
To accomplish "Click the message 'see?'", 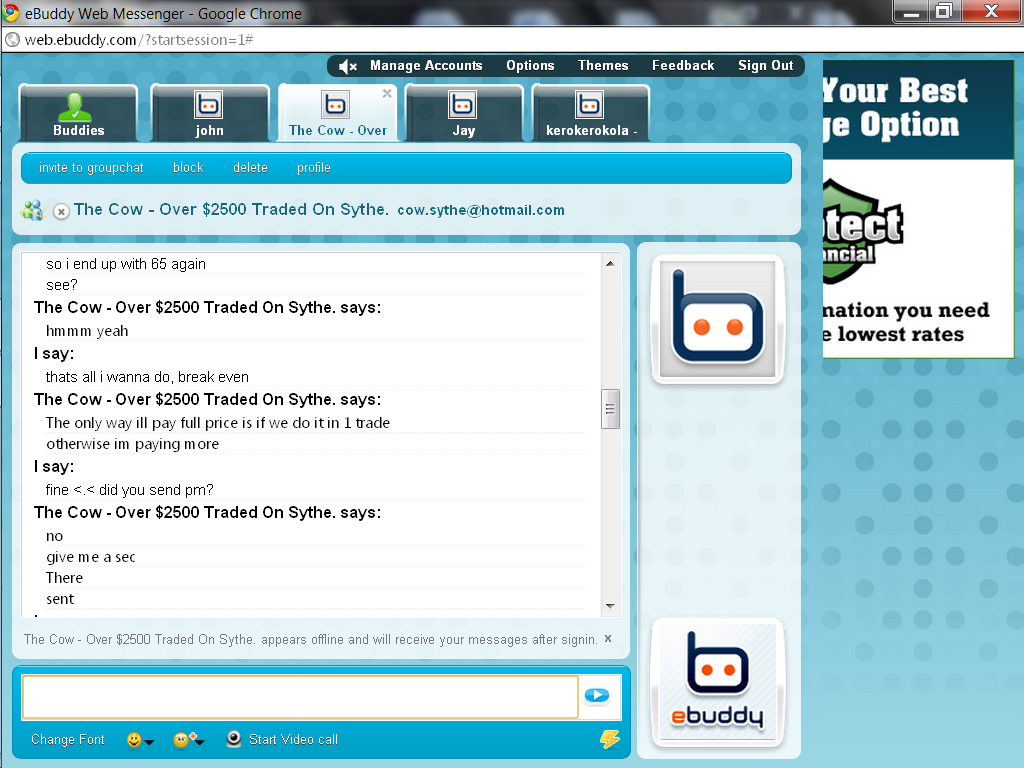I will pos(61,285).
